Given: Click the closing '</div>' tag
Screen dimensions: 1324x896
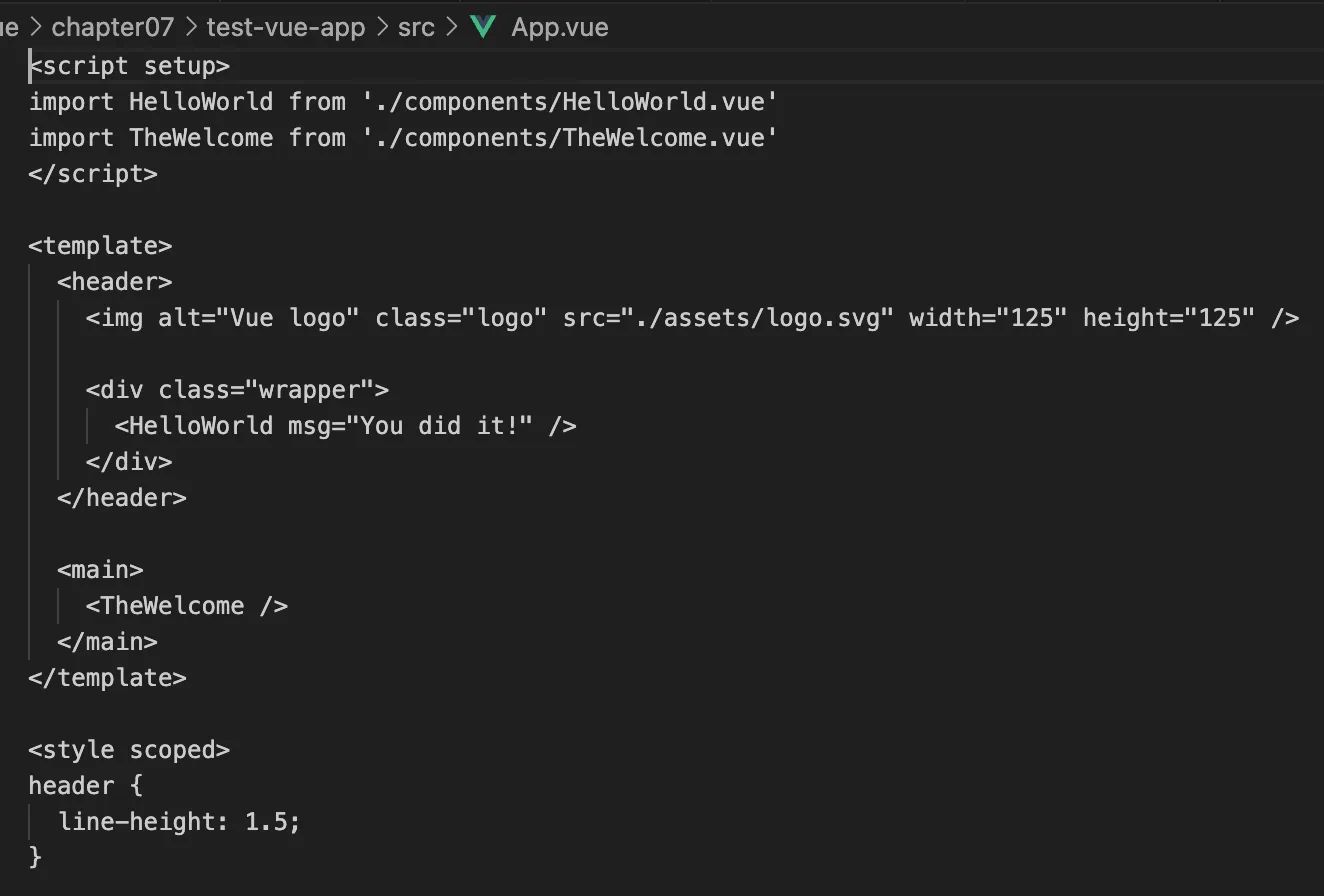Looking at the screenshot, I should pyautogui.click(x=129, y=462).
